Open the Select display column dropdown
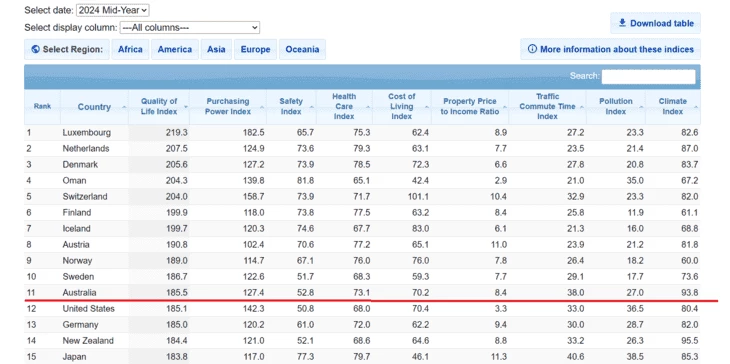The height and width of the screenshot is (364, 730). 189,27
